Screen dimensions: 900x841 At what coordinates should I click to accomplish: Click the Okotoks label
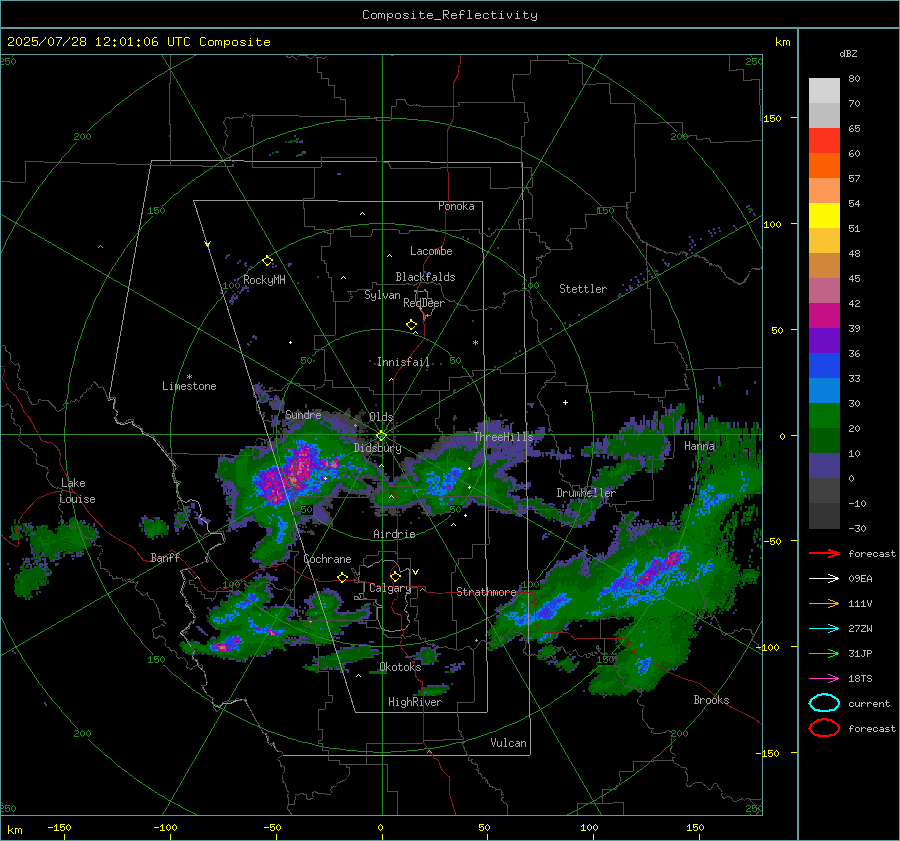click(x=400, y=667)
